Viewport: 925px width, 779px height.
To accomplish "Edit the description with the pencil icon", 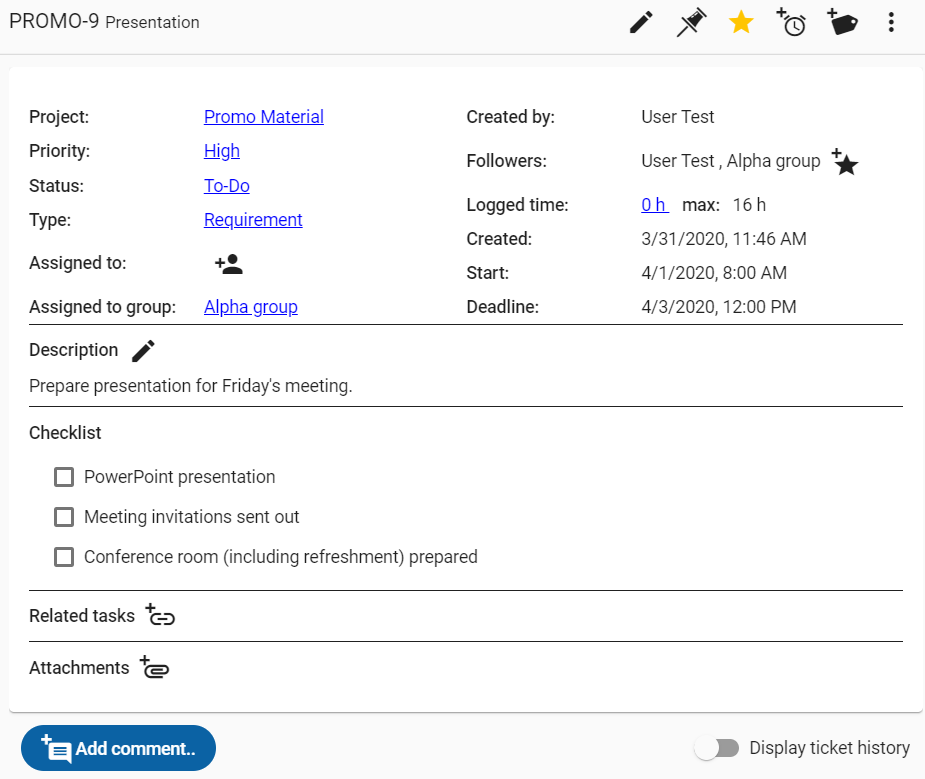I will [143, 350].
